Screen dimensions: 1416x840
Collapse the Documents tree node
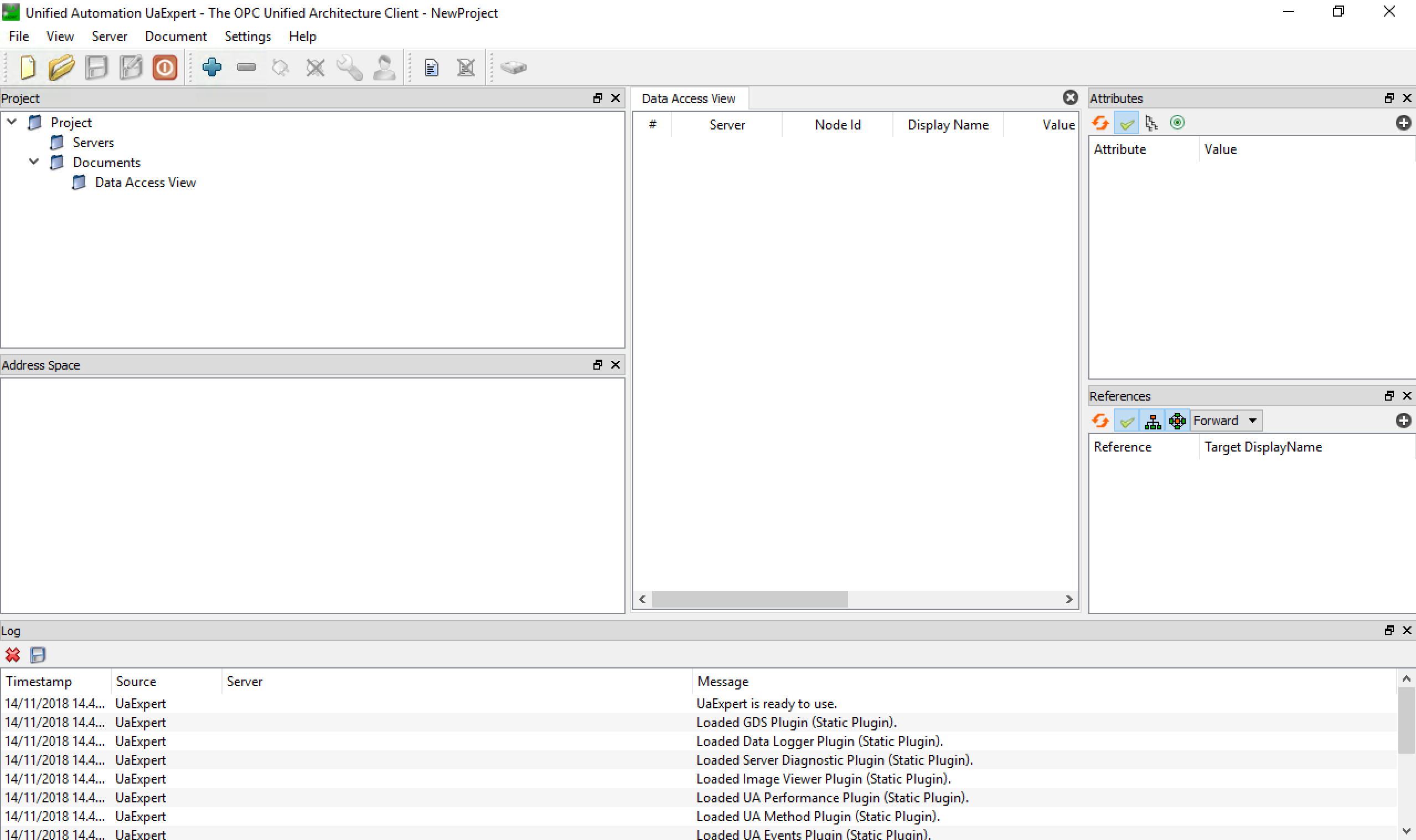(x=34, y=162)
